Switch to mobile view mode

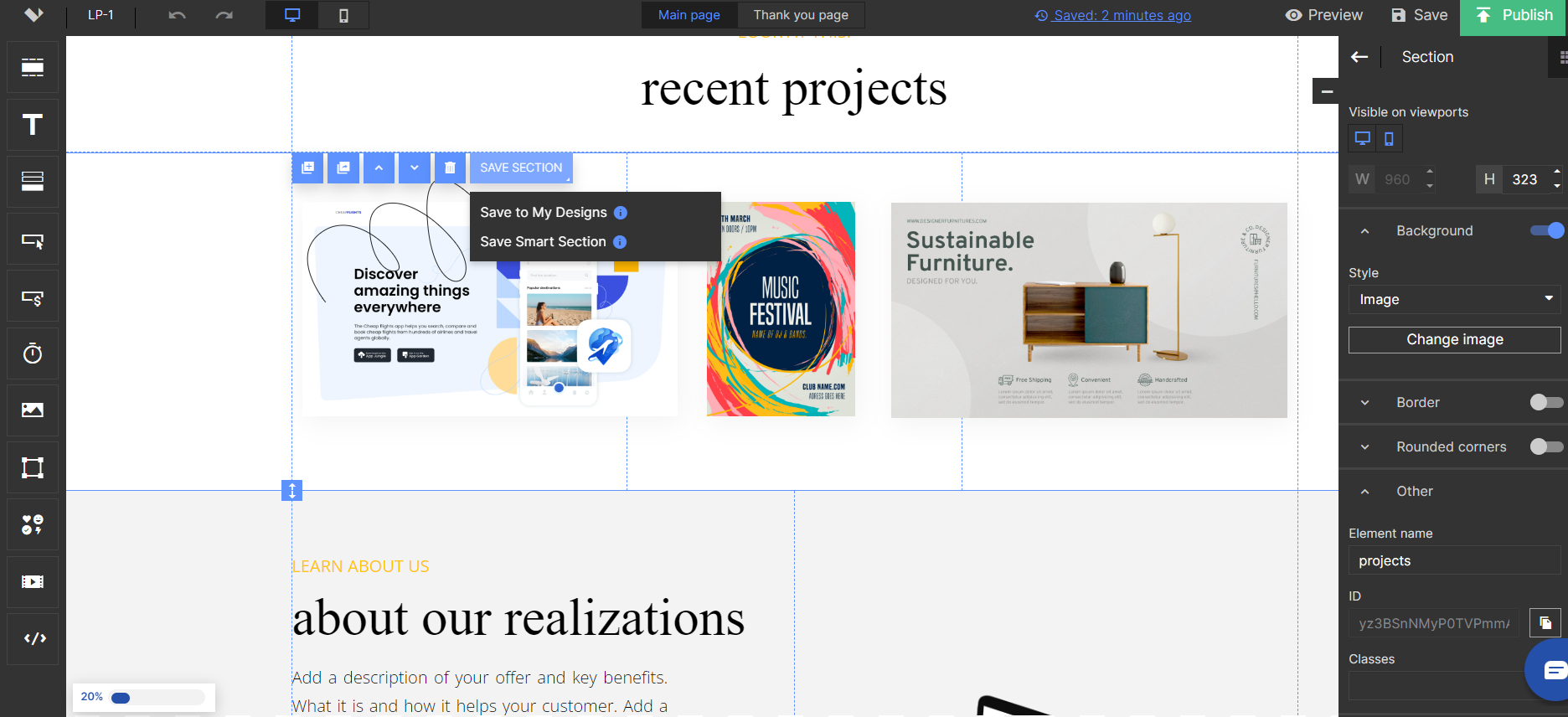[x=343, y=15]
